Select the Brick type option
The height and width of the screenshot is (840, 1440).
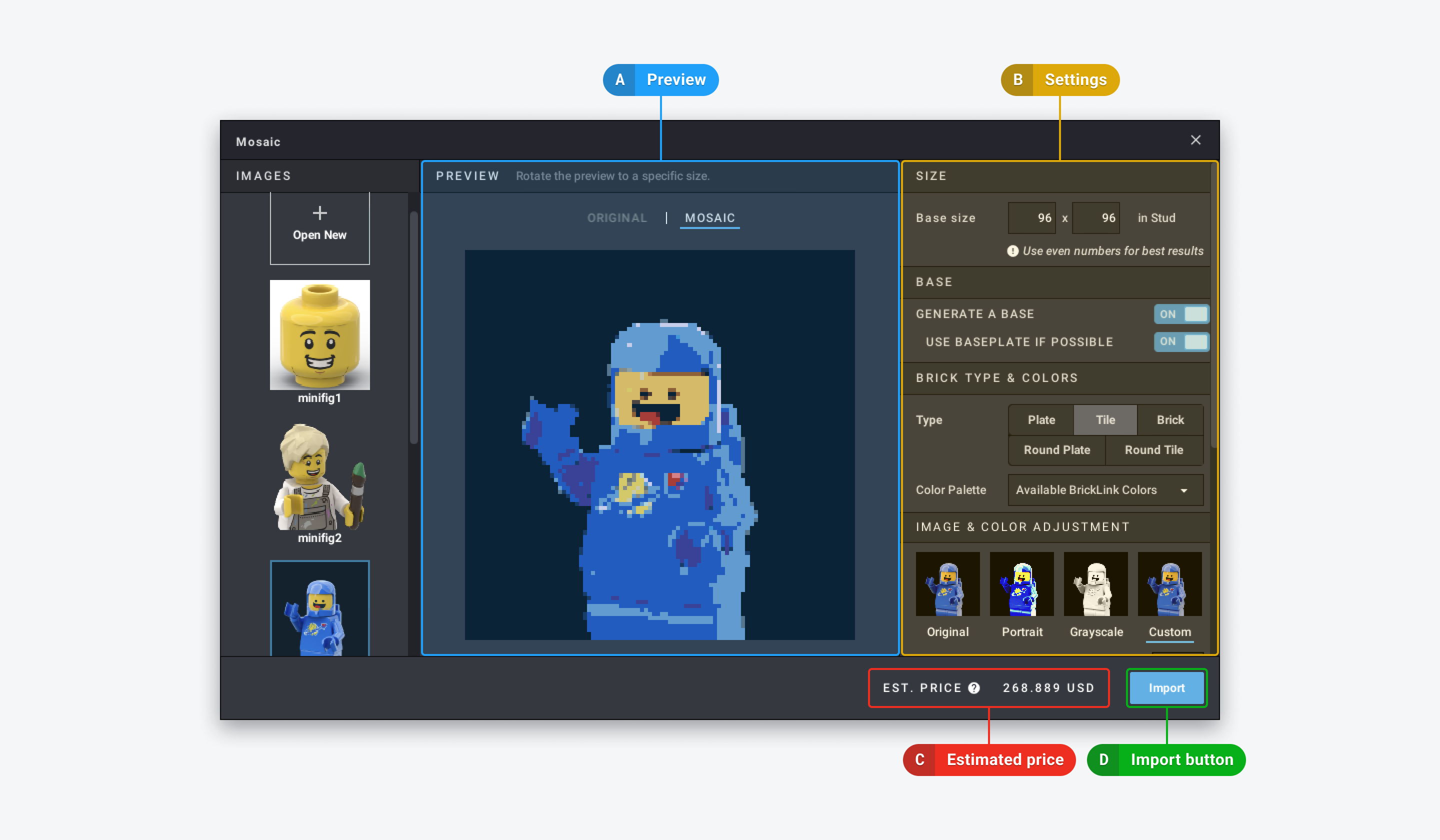[1169, 420]
